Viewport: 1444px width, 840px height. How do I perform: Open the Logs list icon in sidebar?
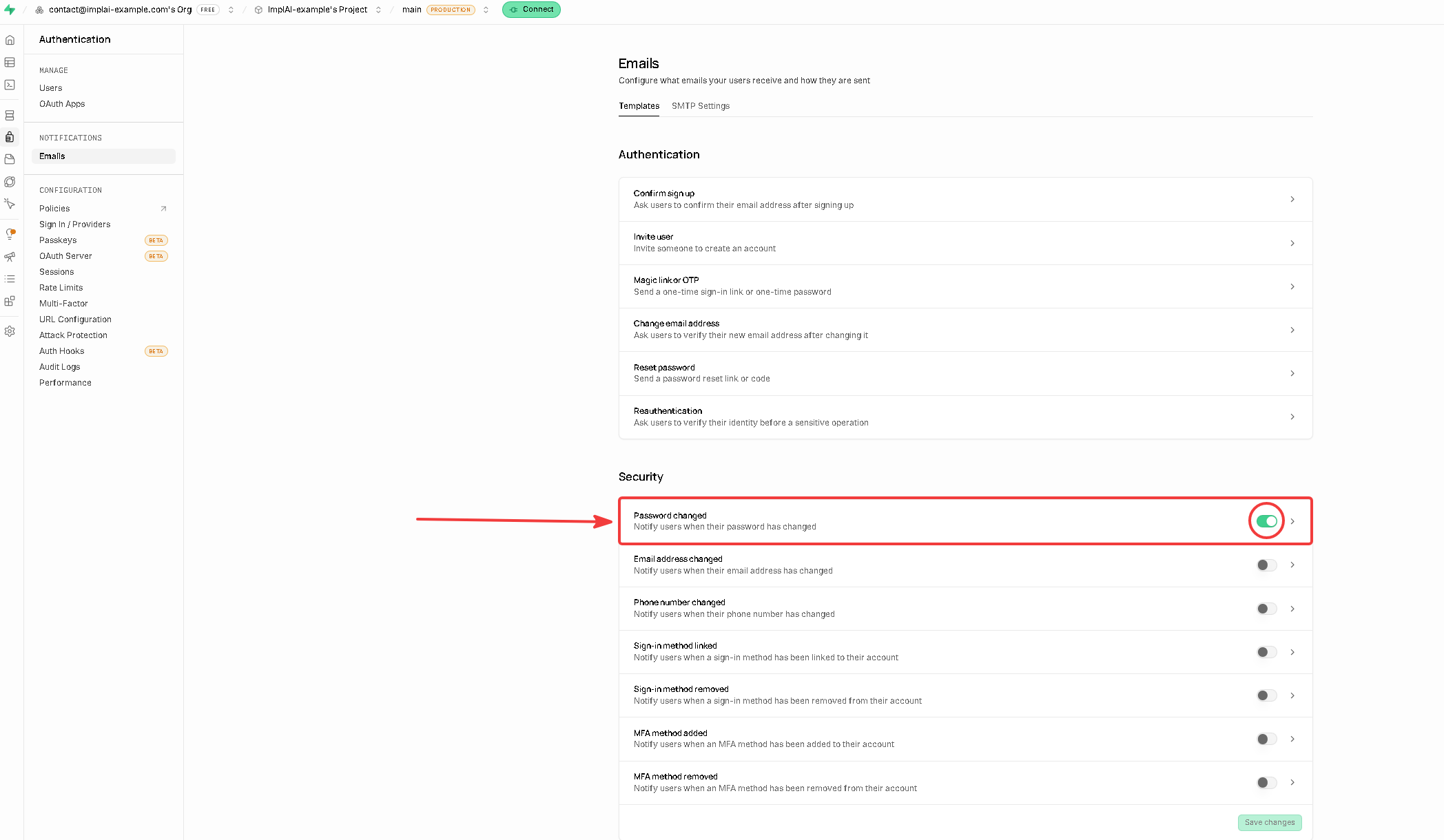pos(10,279)
